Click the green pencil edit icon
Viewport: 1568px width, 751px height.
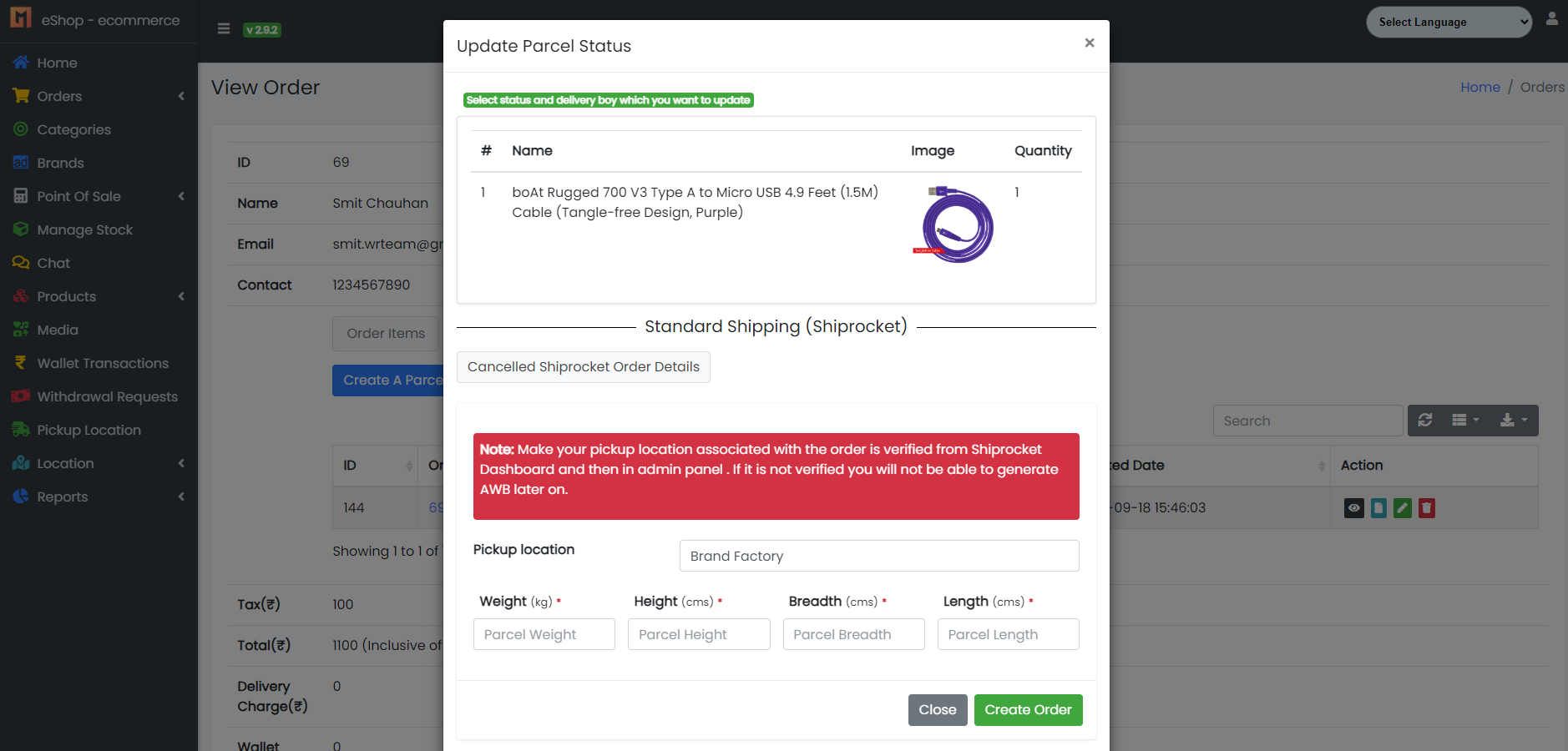pos(1403,508)
